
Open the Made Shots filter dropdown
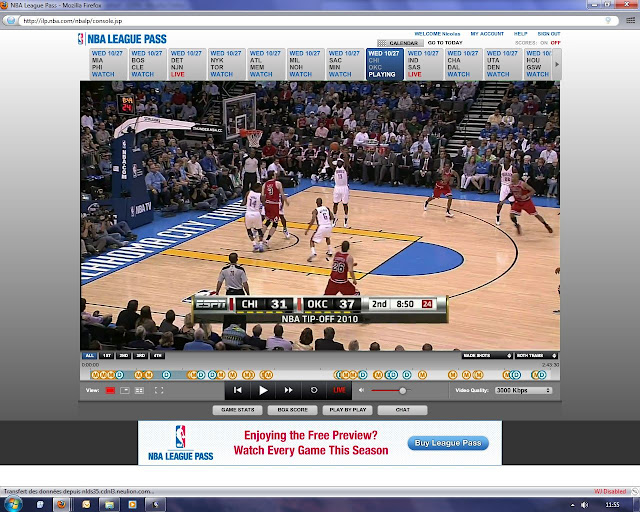tap(487, 356)
